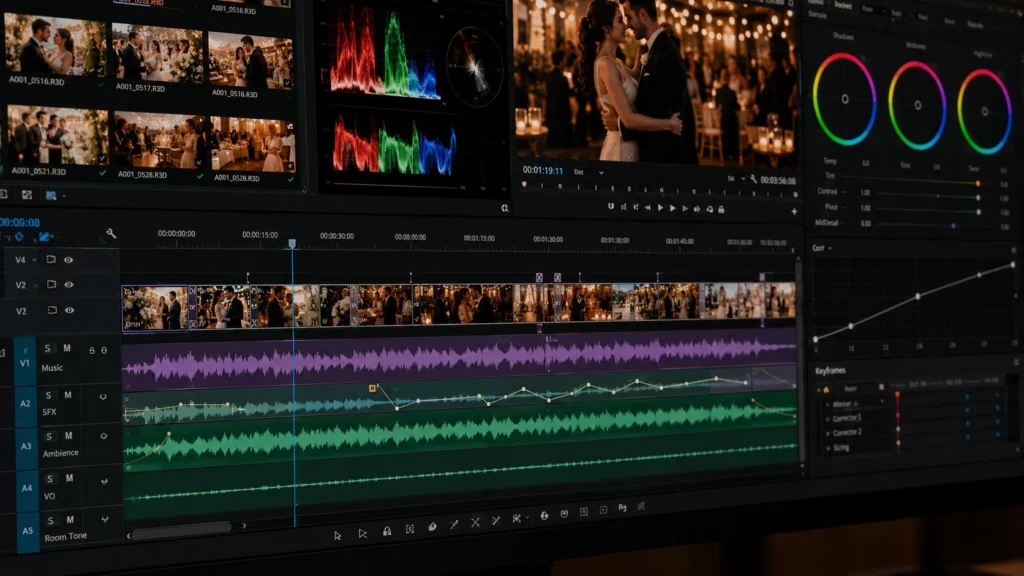This screenshot has height=576, width=1024.
Task: Click the first lock icon on Music track
Action: (x=92, y=351)
